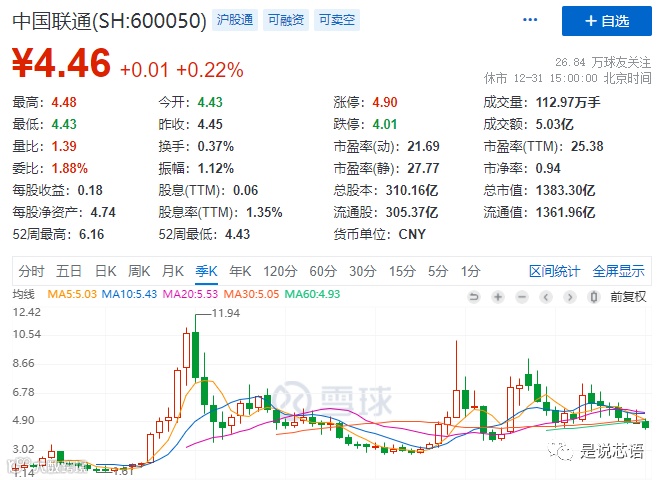Click the 中国联通(SH:600050) stock title
This screenshot has width=665, height=480.
point(109,21)
